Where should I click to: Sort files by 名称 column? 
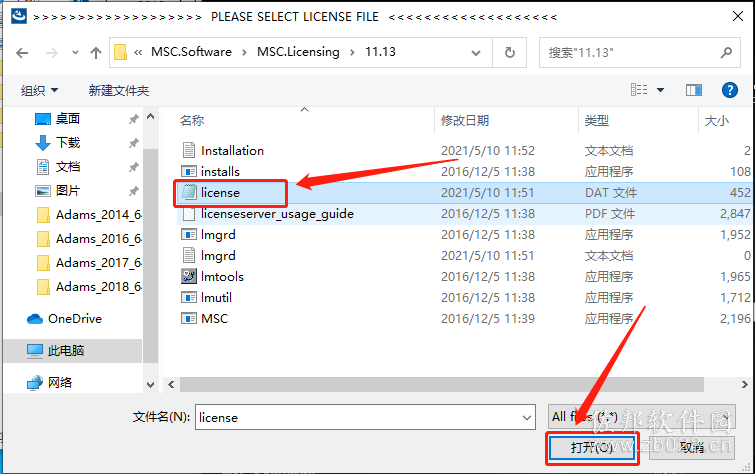(192, 120)
